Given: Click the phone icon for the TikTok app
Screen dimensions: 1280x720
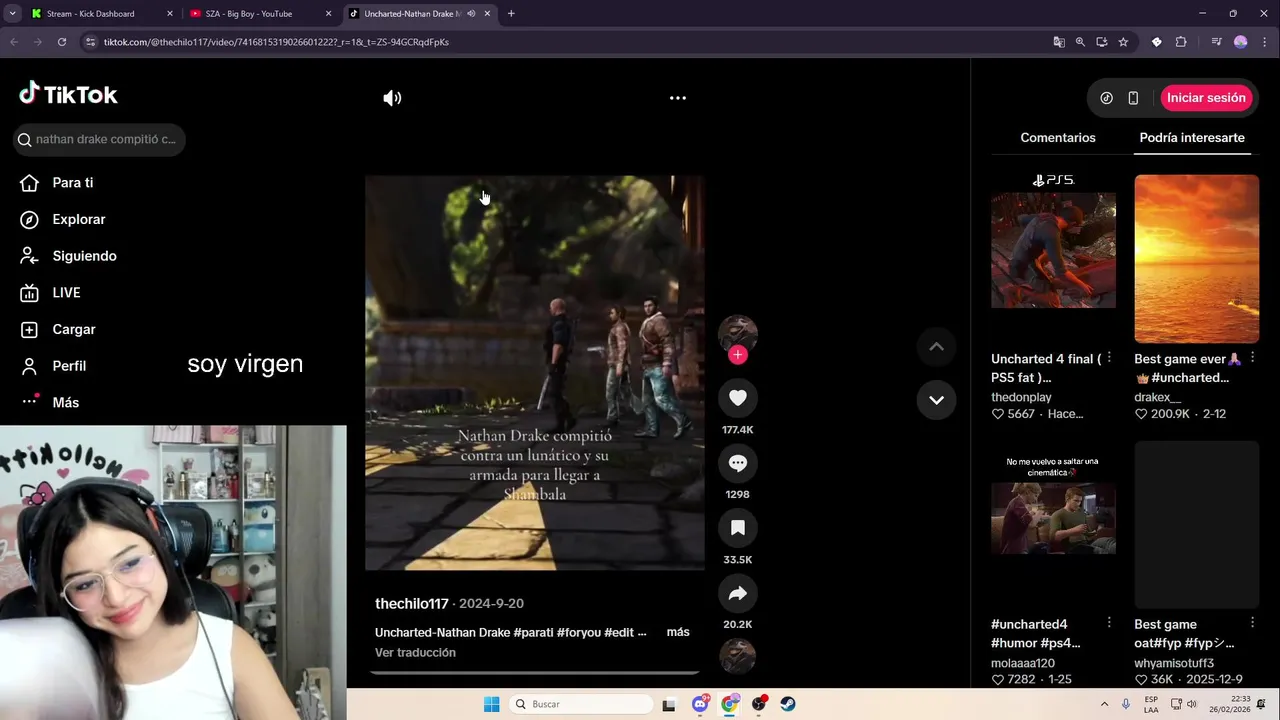Looking at the screenshot, I should pyautogui.click(x=1133, y=98).
